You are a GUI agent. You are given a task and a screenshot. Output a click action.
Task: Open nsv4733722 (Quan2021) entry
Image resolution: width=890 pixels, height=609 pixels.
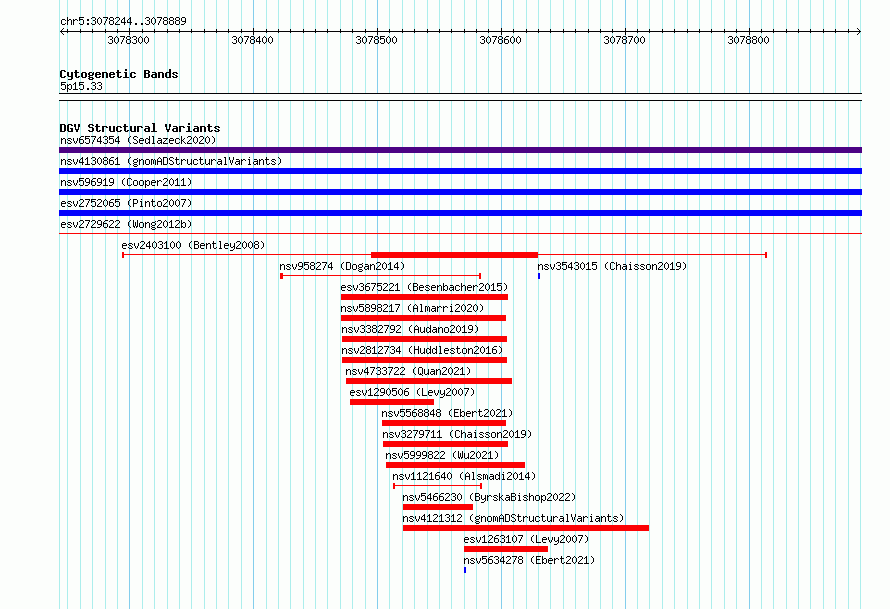[x=408, y=371]
